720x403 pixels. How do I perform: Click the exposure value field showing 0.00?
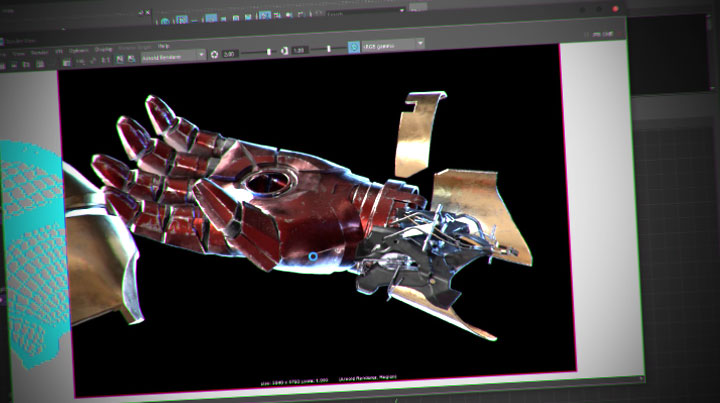click(230, 54)
